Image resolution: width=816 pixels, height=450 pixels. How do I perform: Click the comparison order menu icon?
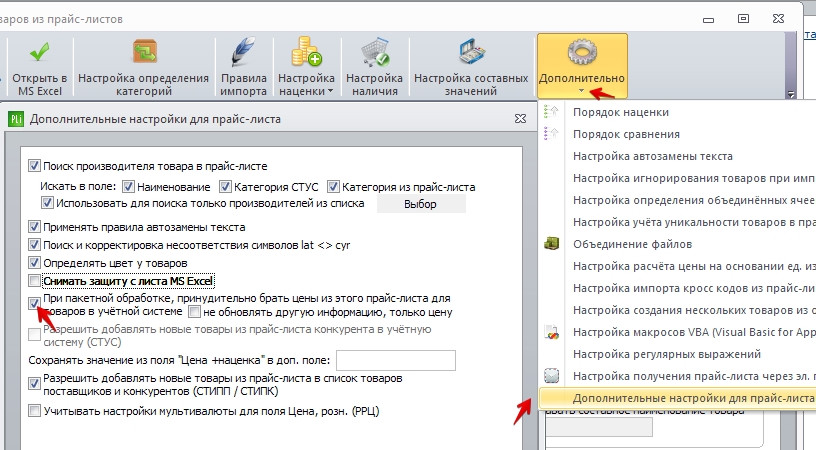tap(551, 134)
